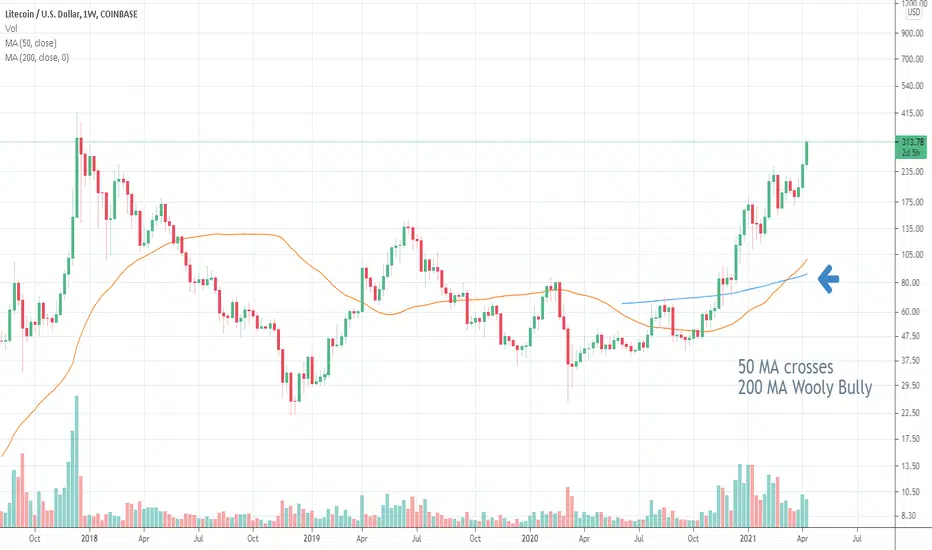Screen dimensions: 932x550
Task: Select the MA (200, close, 0) indicator legend
Action: 37,58
